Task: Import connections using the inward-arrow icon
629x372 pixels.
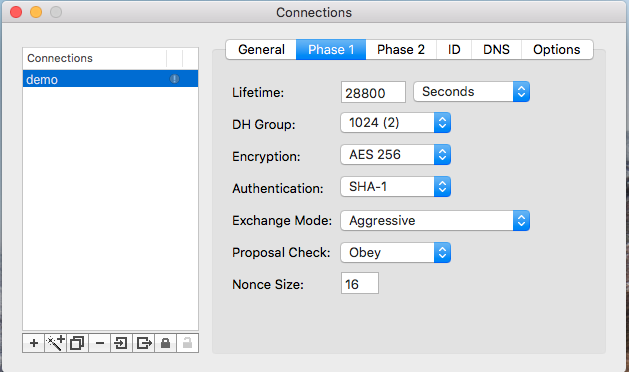Action: pos(121,343)
